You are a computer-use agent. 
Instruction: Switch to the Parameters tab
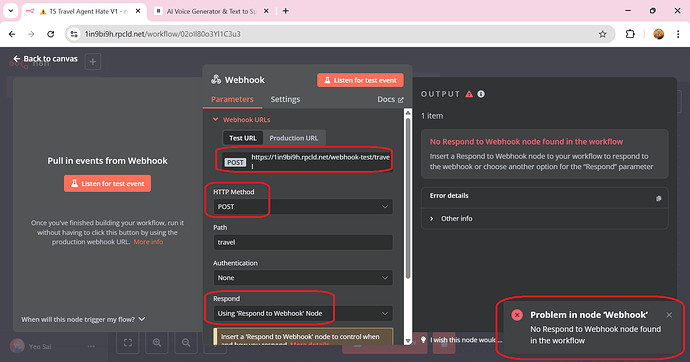pos(232,99)
